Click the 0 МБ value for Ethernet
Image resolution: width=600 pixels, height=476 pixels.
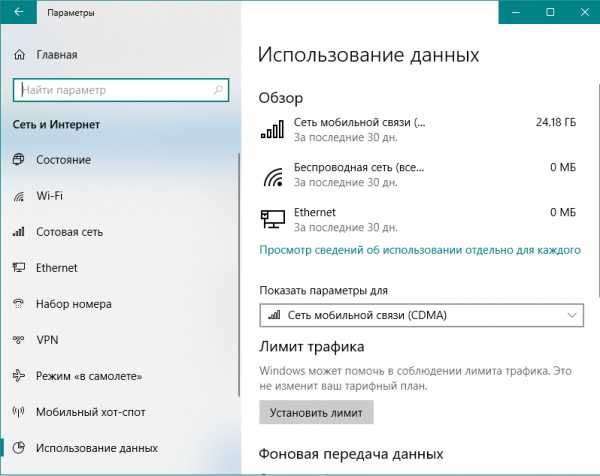pos(563,212)
